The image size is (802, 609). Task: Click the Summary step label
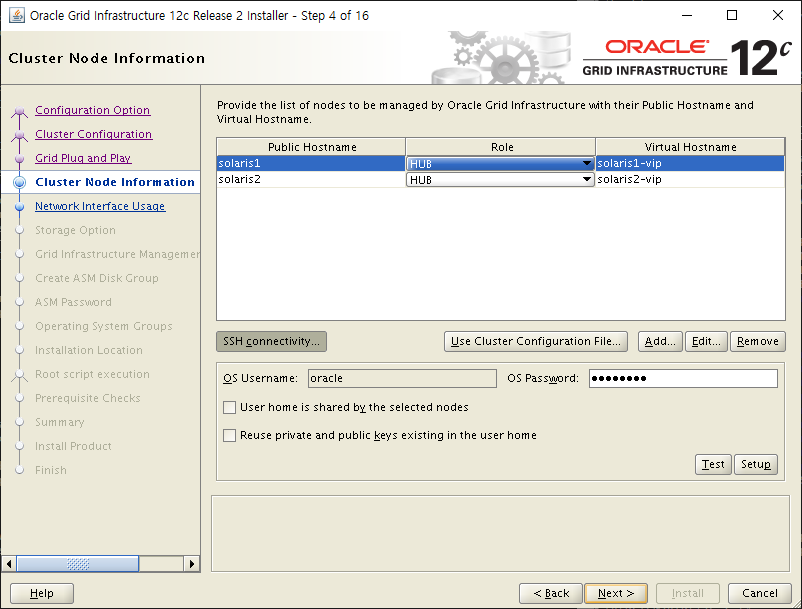[60, 423]
